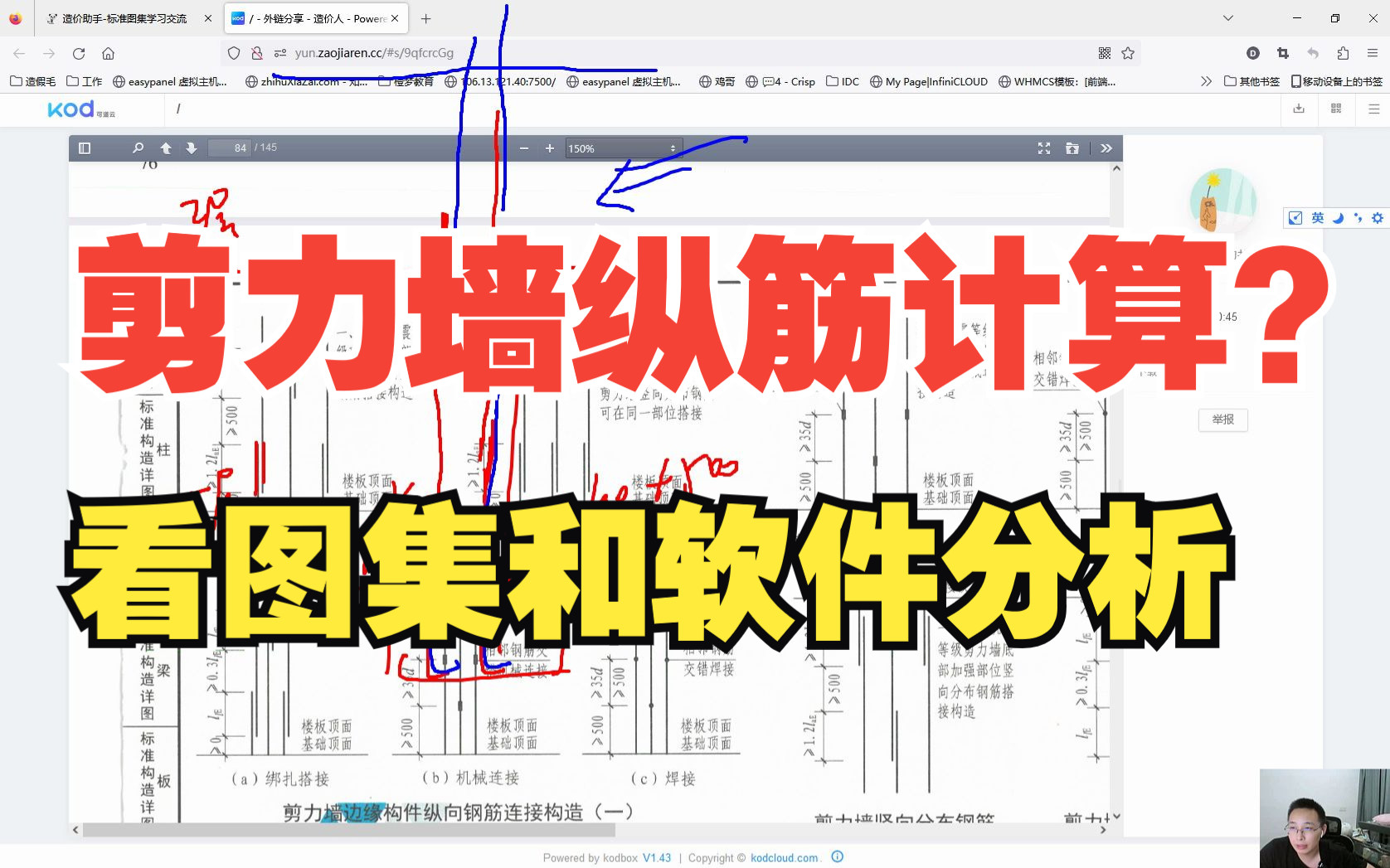Image resolution: width=1390 pixels, height=868 pixels.
Task: Click vertical scrollbar up arrow in PDF
Action: tap(1116, 168)
